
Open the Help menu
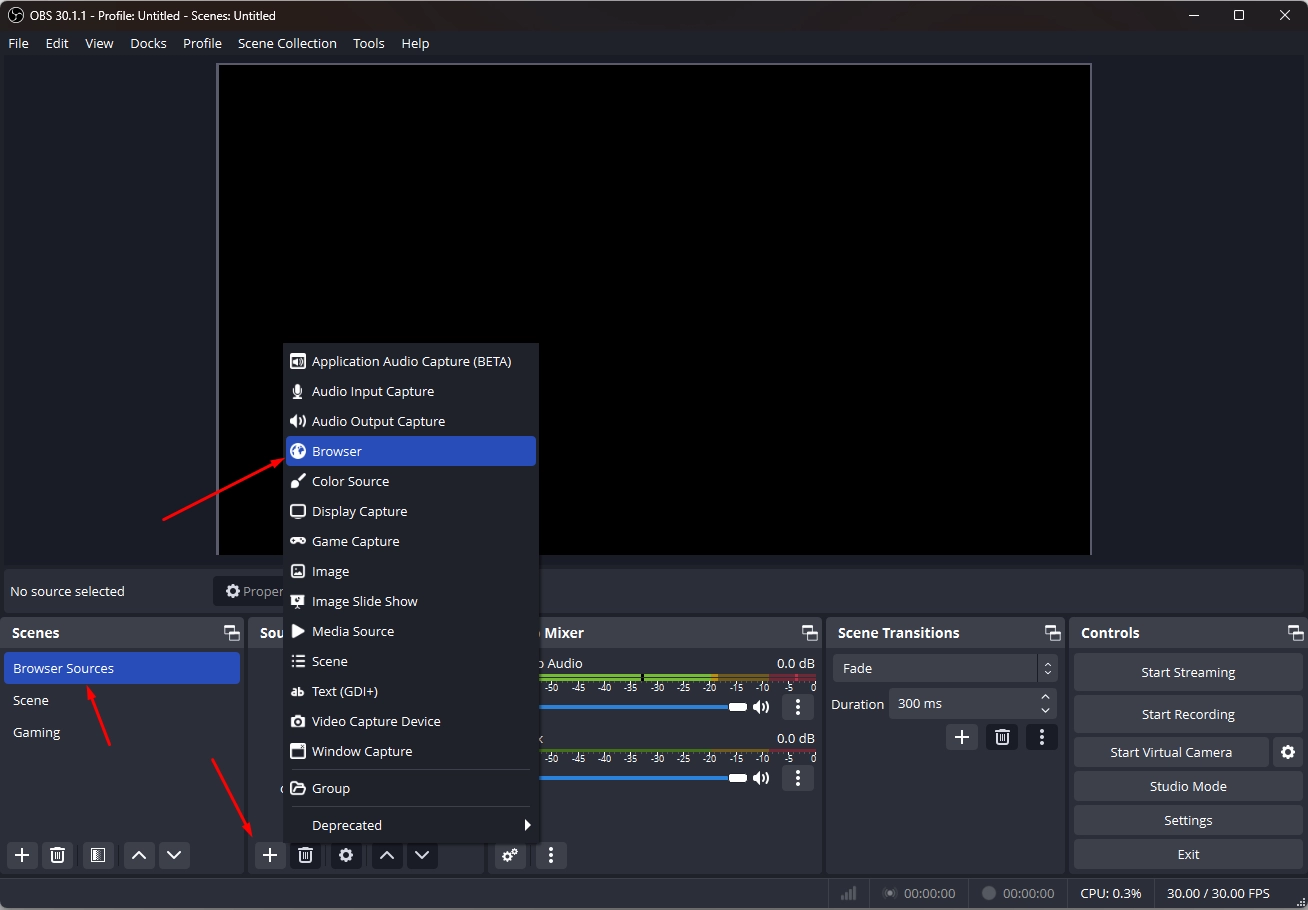(x=415, y=43)
